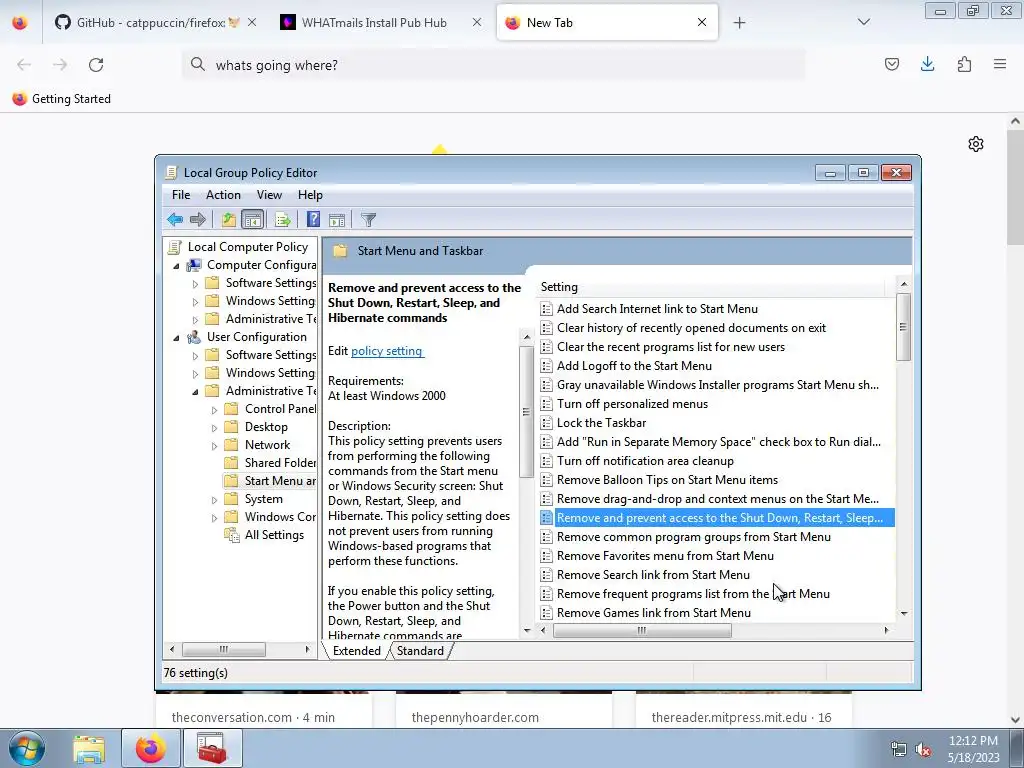Click the Forward arrow in Group Policy toolbar
The height and width of the screenshot is (768, 1024).
click(x=198, y=219)
